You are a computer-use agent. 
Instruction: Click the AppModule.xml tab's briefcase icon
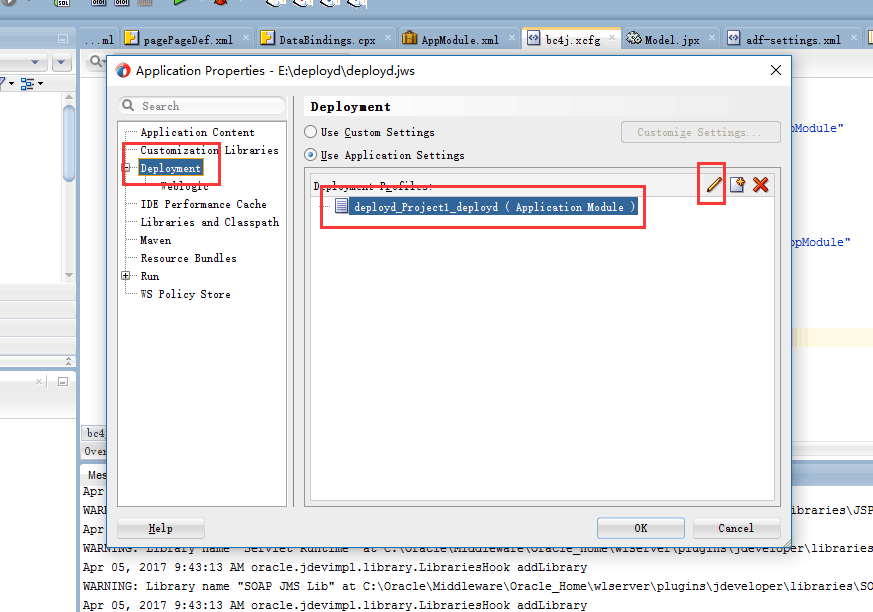[x=410, y=39]
